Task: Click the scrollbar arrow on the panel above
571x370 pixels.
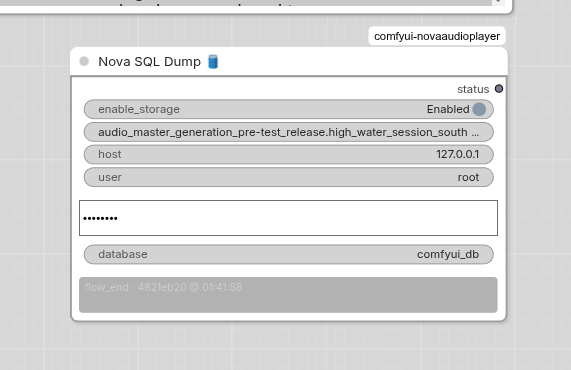Action: (x=498, y=2)
